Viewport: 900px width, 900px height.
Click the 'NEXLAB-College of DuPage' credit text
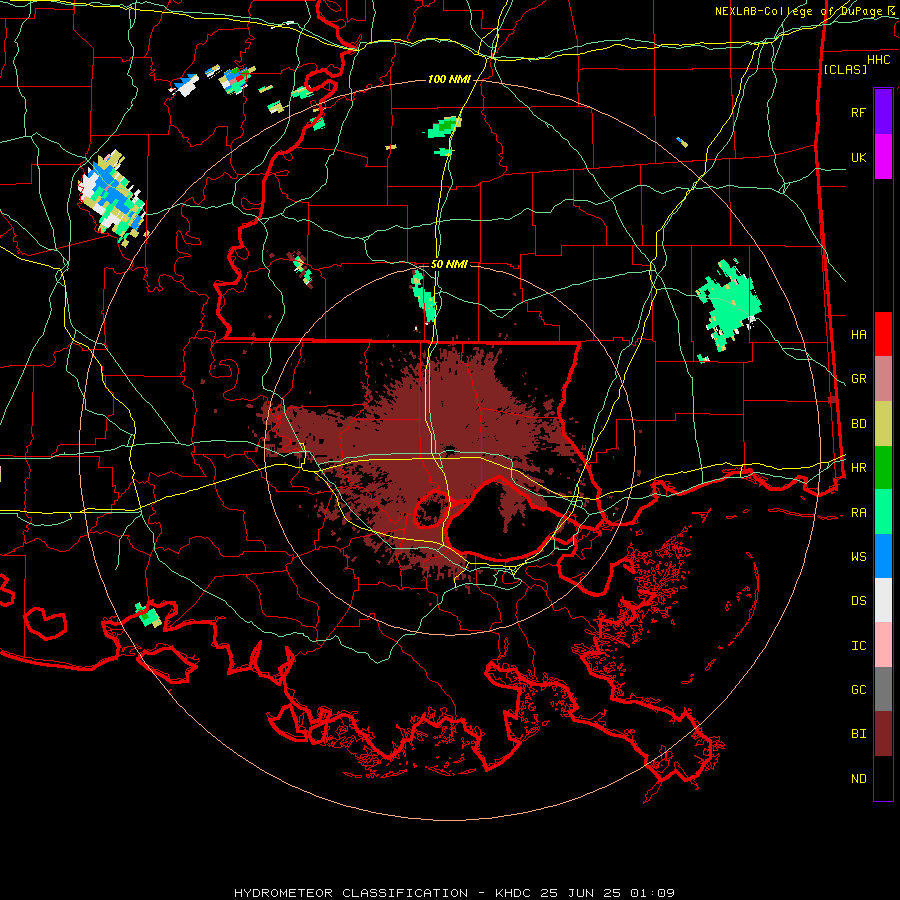point(800,11)
